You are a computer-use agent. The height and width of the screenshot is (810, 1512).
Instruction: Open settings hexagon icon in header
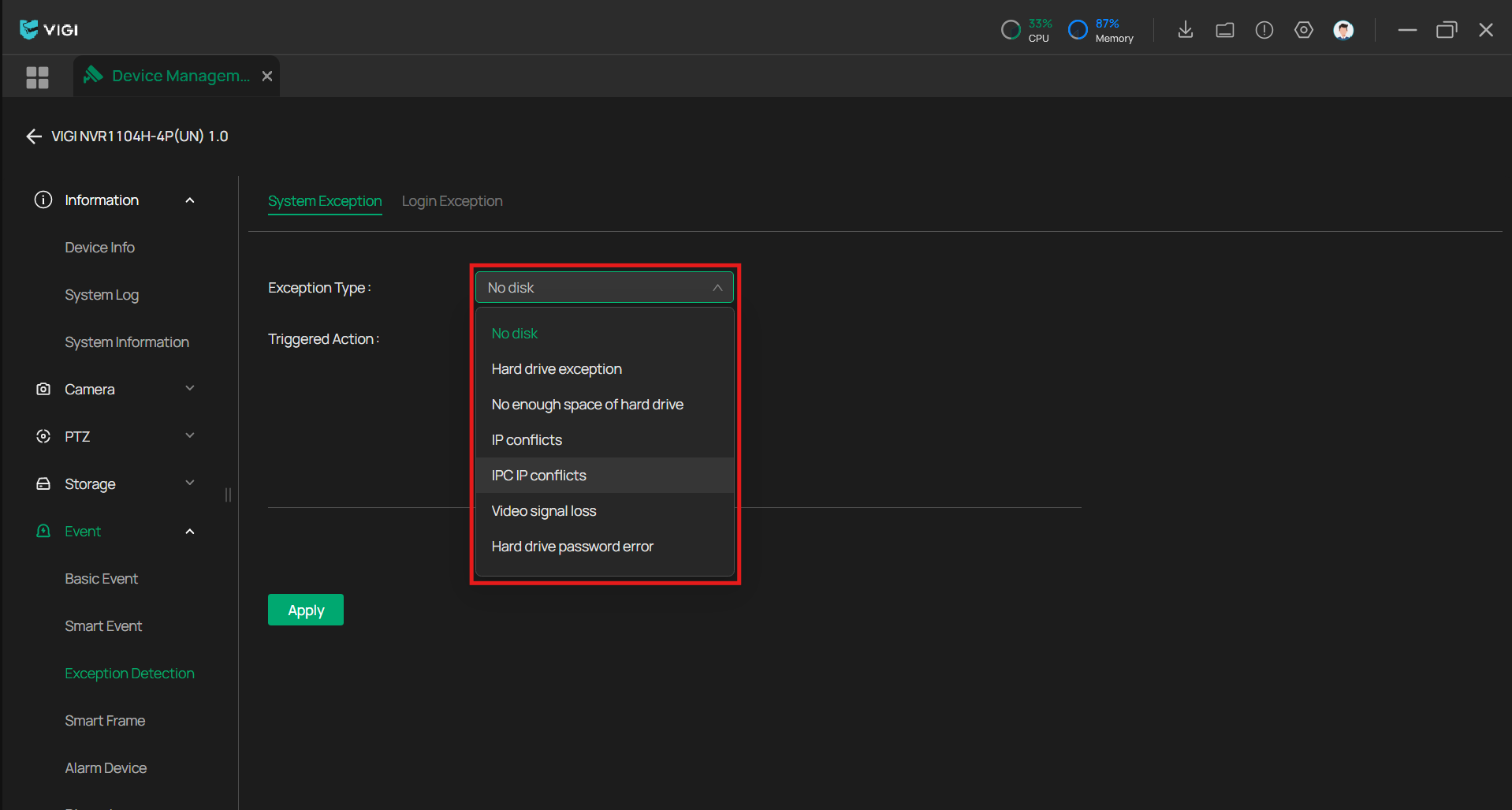pyautogui.click(x=1303, y=30)
